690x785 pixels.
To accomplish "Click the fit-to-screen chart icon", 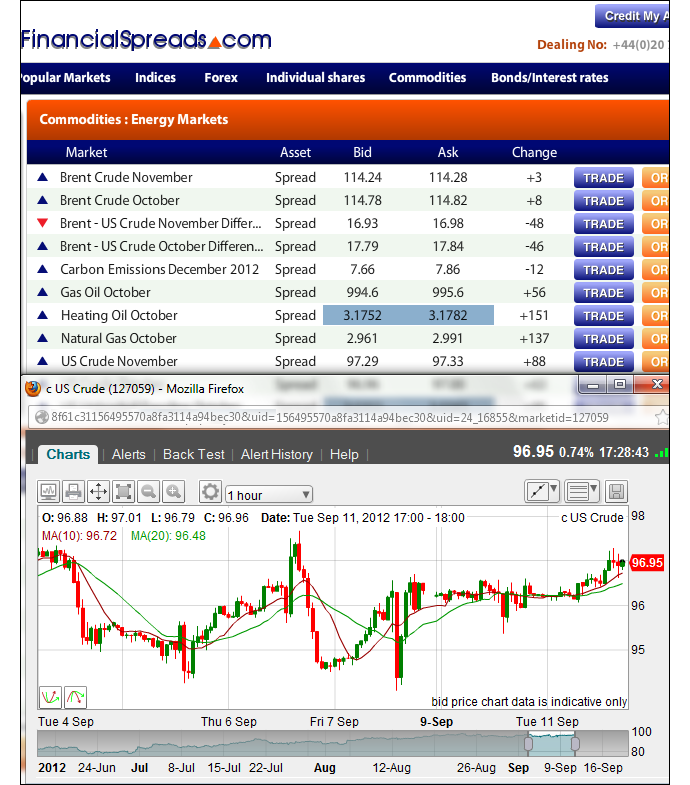I will (x=123, y=492).
